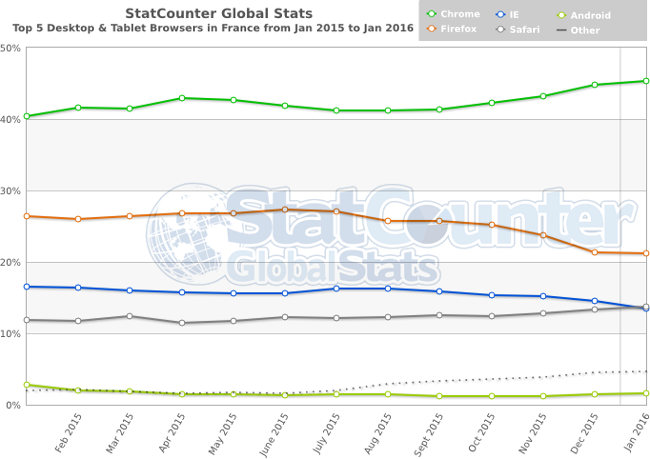Click the Android data point for Oct 2015
The height and width of the screenshot is (459, 650).
[x=491, y=396]
